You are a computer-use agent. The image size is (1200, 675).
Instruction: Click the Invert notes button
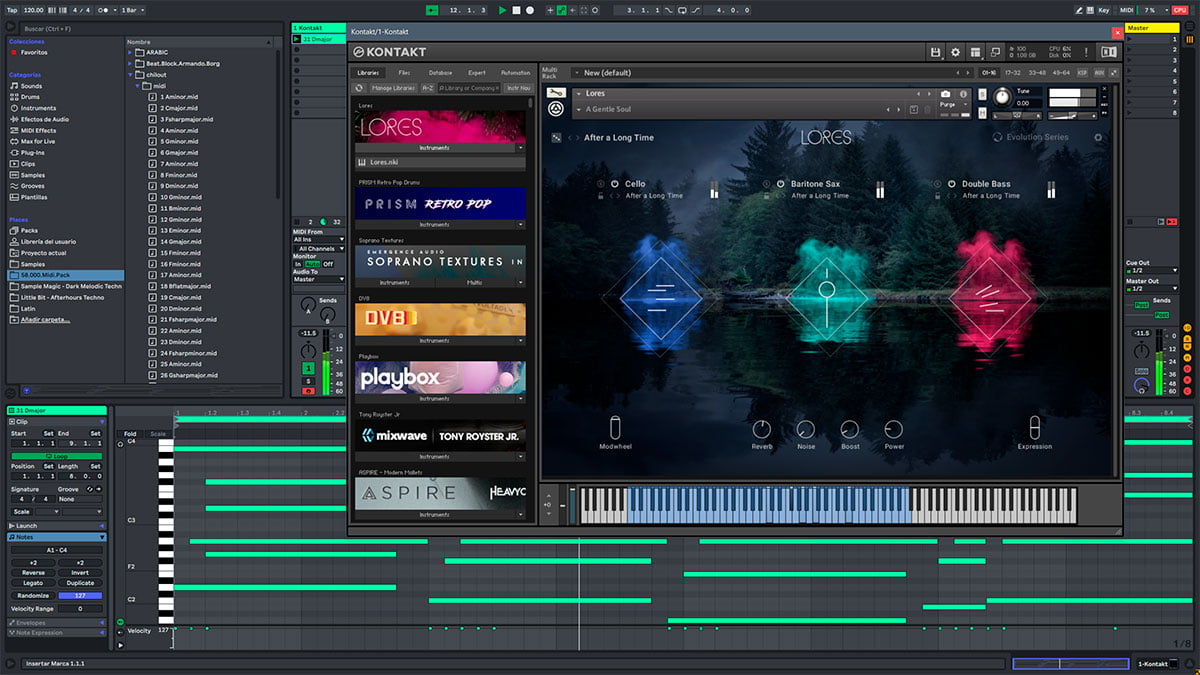(x=80, y=572)
